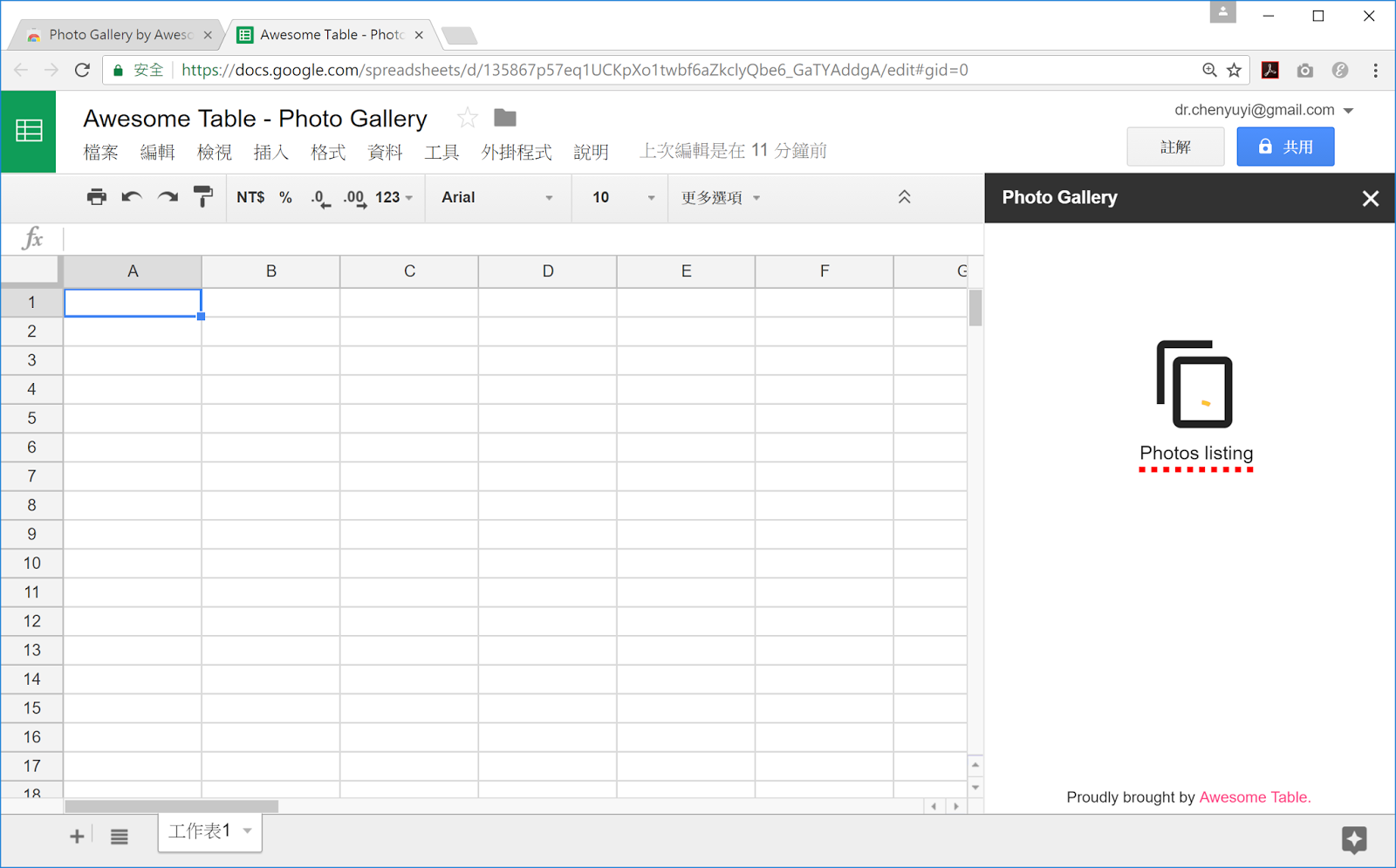Screen dimensions: 1396x868
Task: Open the dr.chenyuyi@gmail.com account dropdown
Action: coord(1263,110)
